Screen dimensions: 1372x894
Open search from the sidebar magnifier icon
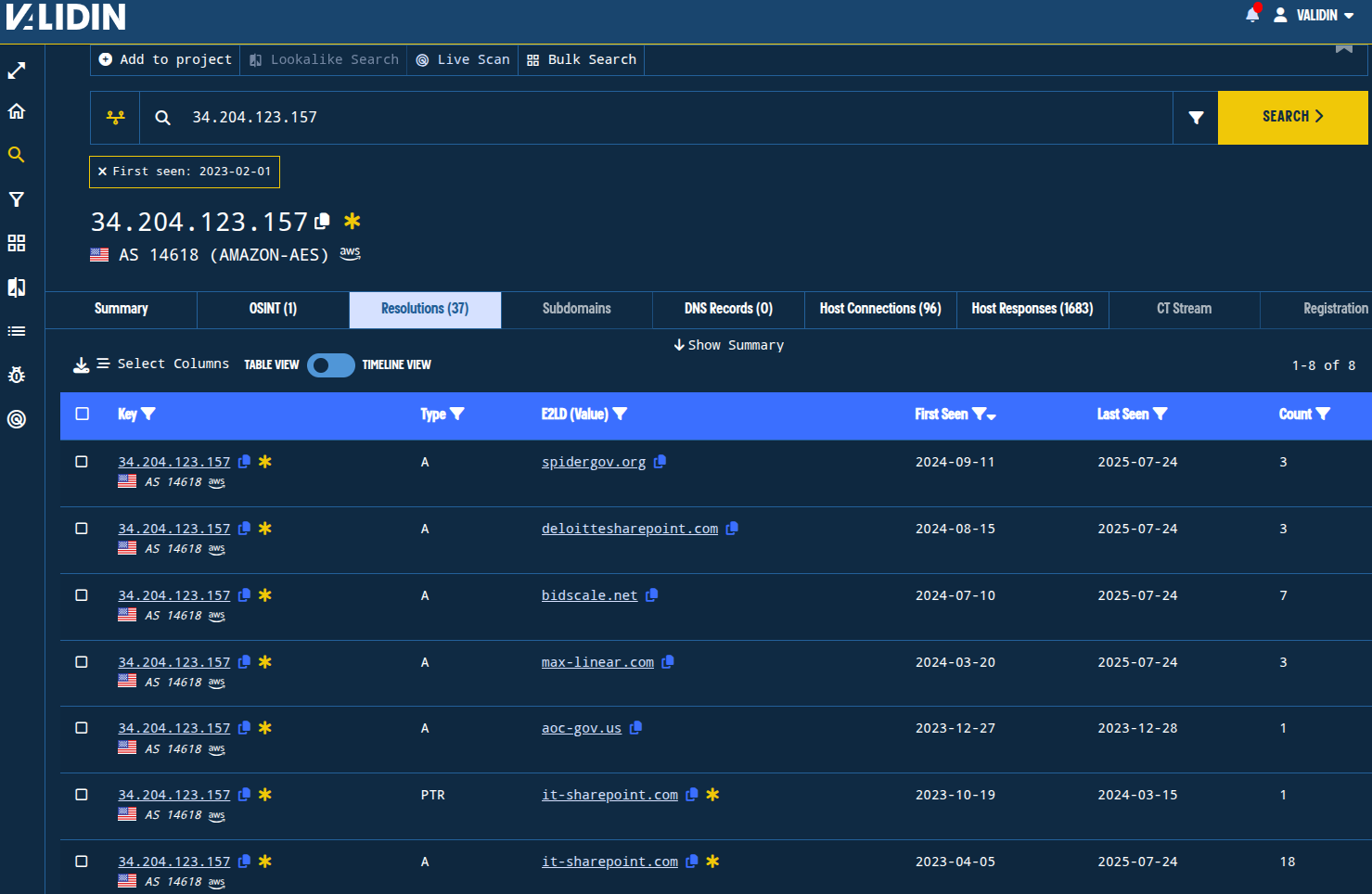pyautogui.click(x=17, y=155)
